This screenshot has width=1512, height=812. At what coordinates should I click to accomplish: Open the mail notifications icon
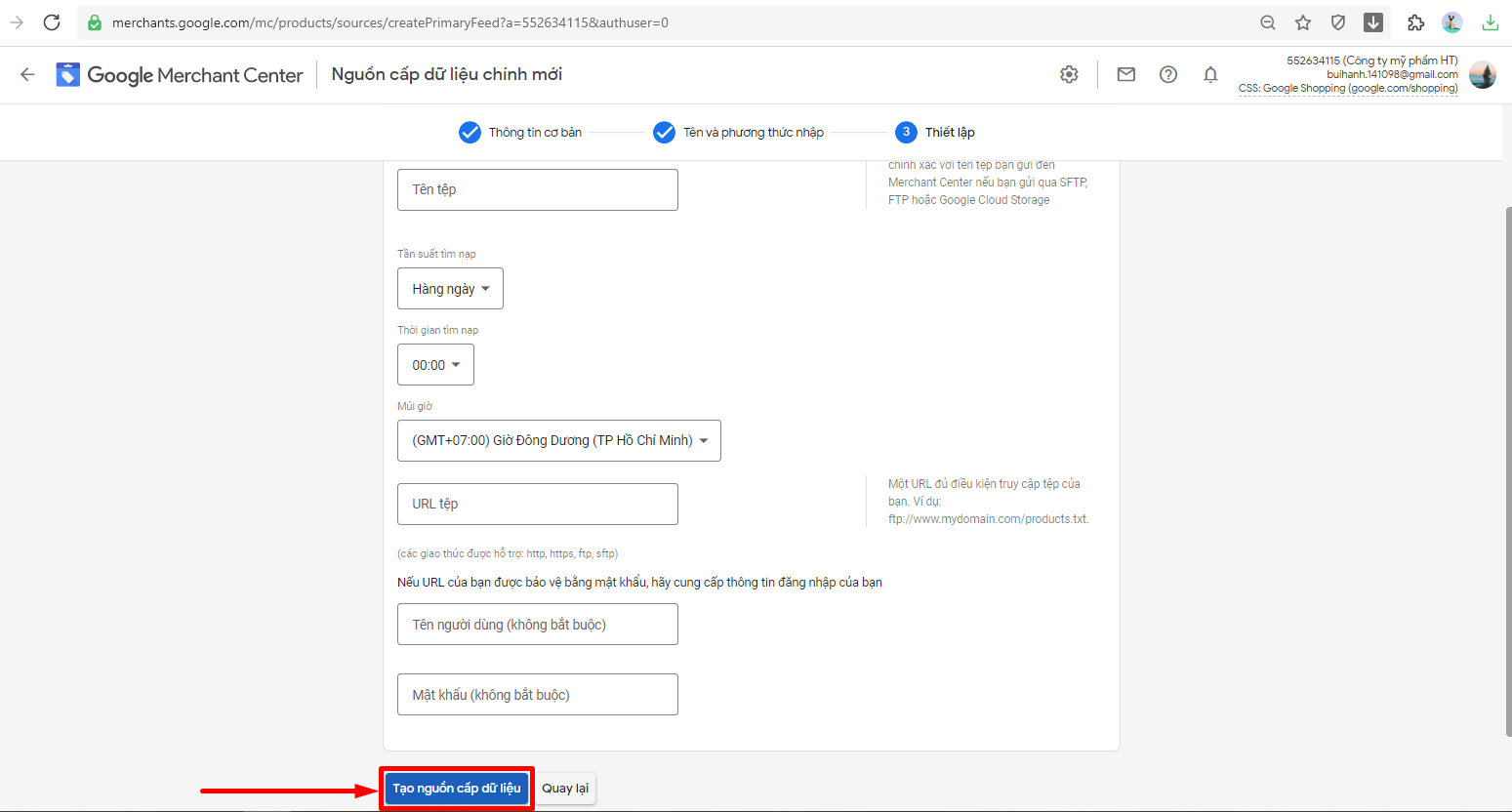[1125, 75]
